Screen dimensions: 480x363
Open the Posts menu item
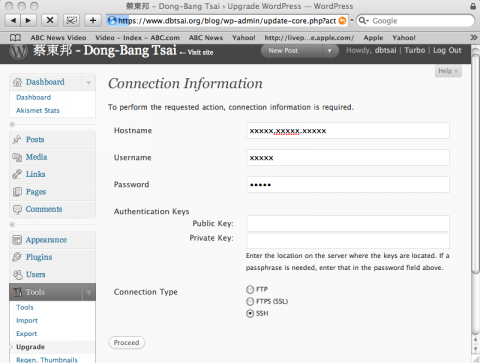click(35, 140)
